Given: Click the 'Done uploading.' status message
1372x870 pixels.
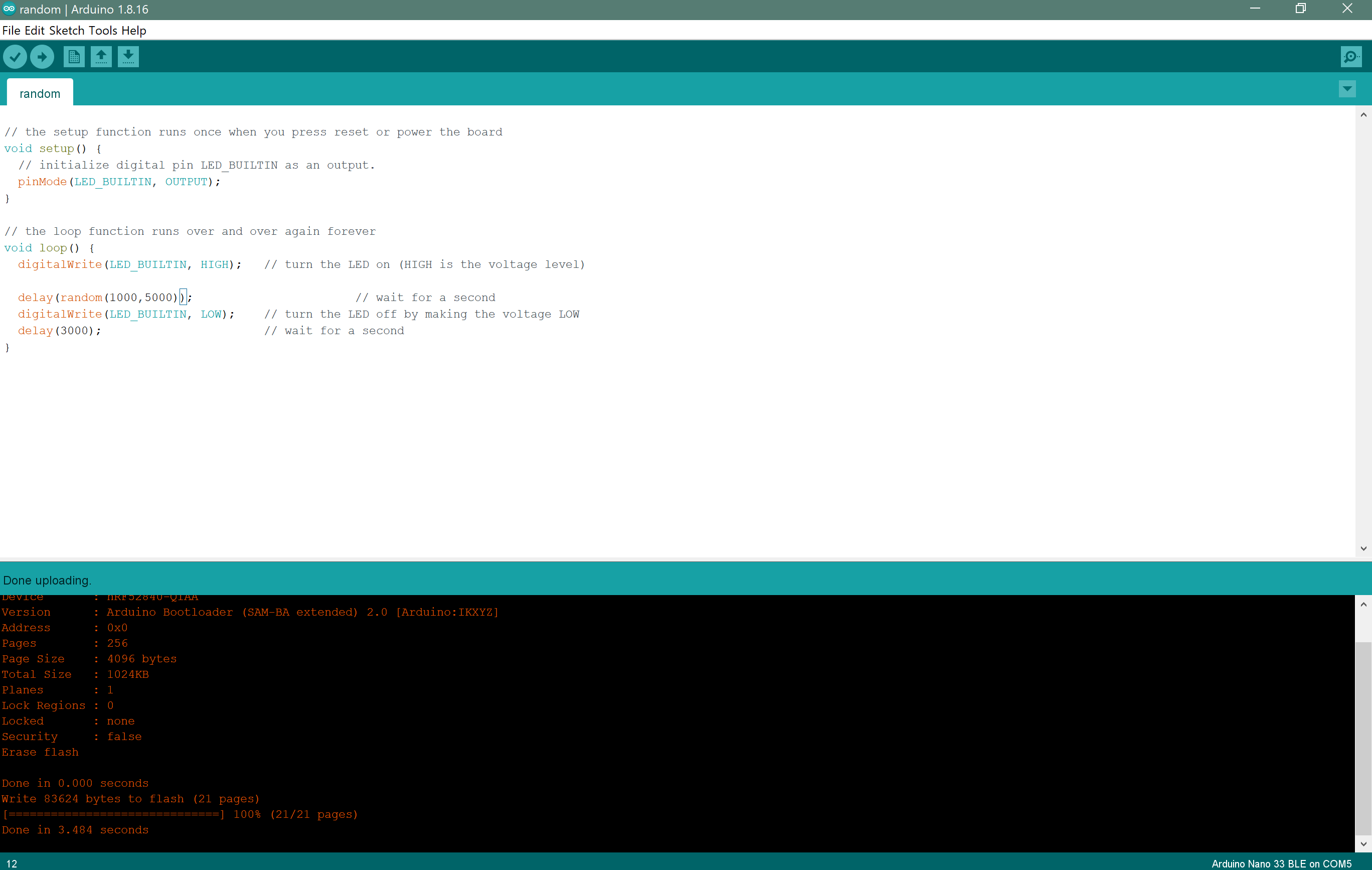Looking at the screenshot, I should tap(47, 581).
